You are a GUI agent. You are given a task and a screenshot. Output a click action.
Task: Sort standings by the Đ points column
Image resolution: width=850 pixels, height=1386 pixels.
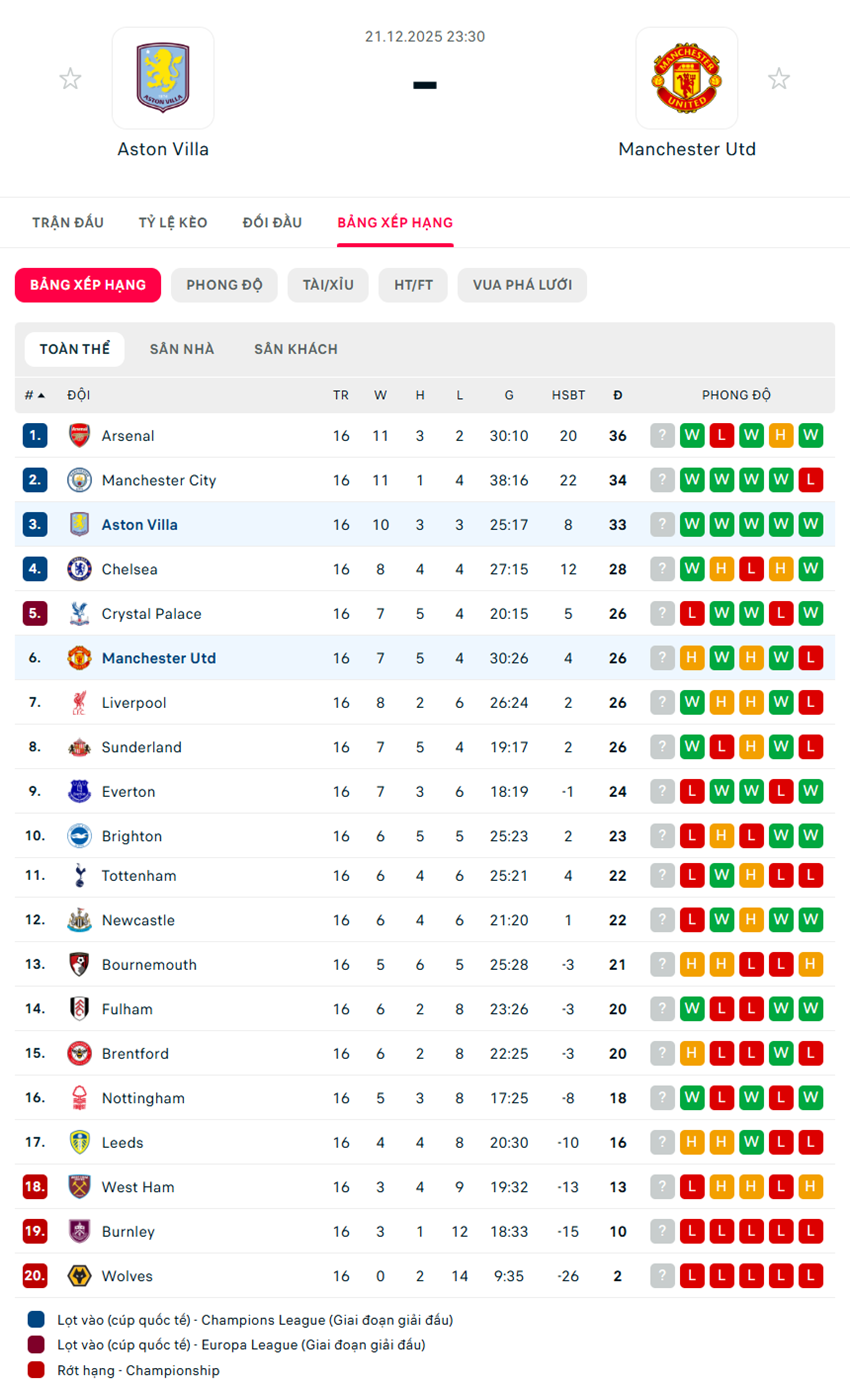pyautogui.click(x=618, y=395)
